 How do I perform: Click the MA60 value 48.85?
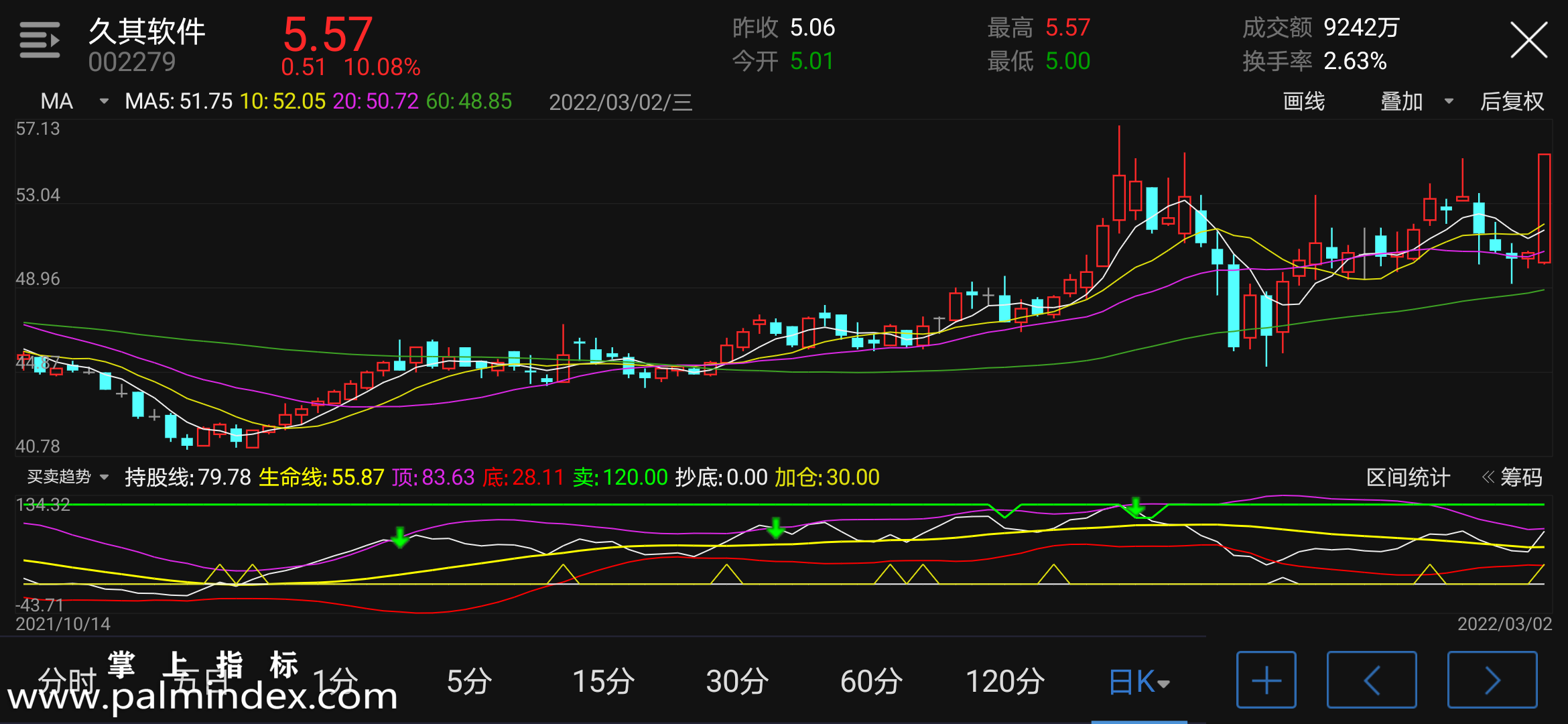[x=485, y=101]
